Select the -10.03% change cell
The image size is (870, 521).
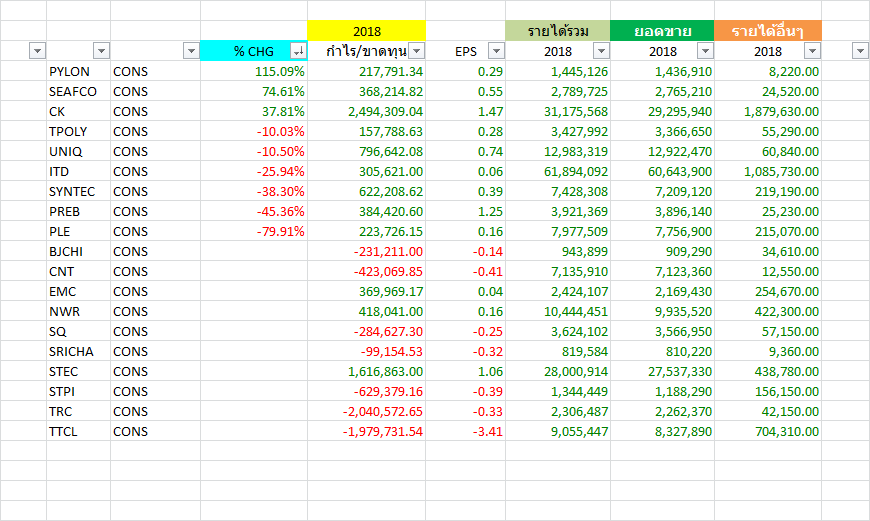click(254, 131)
